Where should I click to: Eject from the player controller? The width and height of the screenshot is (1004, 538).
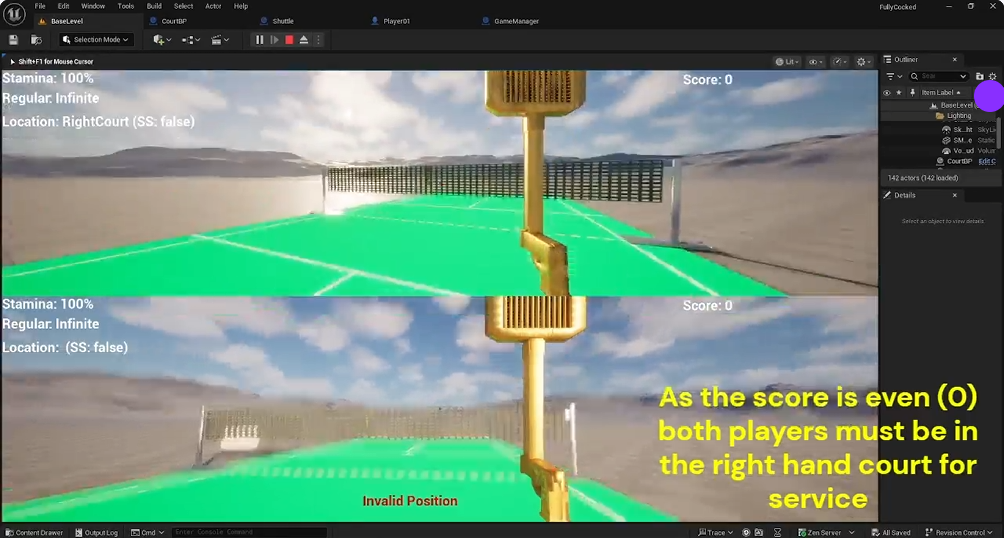304,40
